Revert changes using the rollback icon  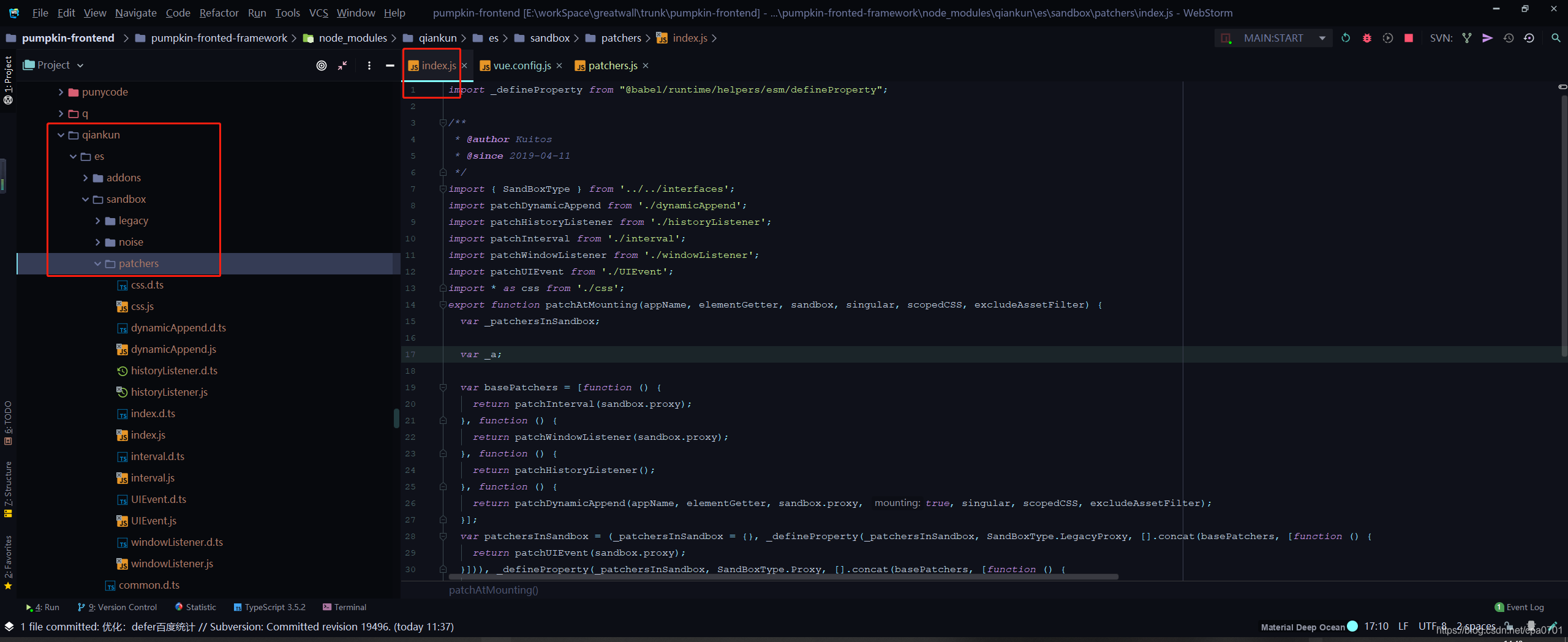[x=1529, y=38]
